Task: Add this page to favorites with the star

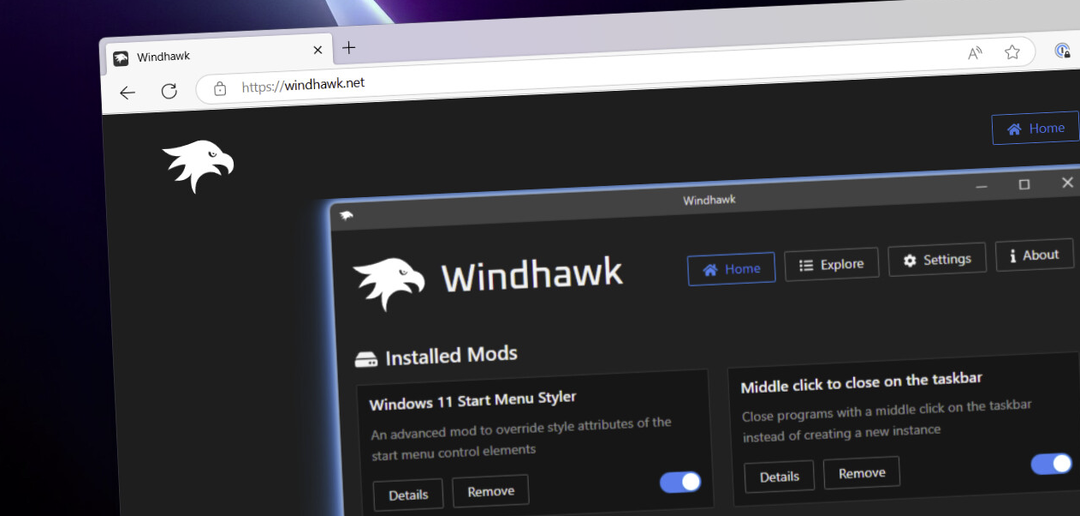Action: click(1012, 52)
